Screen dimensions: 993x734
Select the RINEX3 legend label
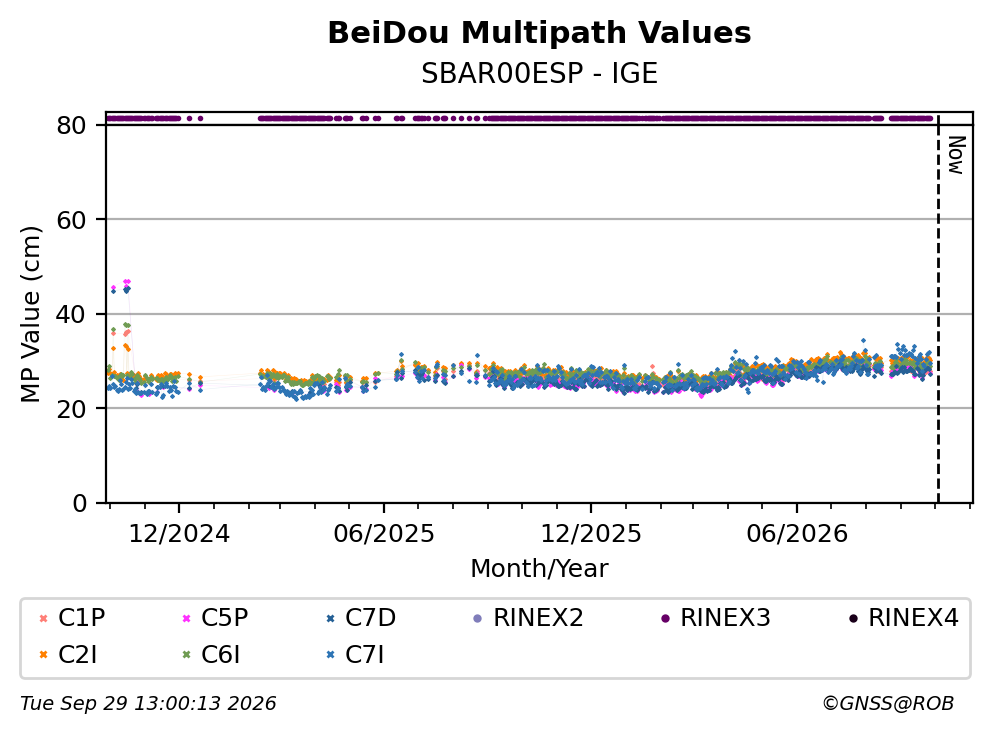point(725,617)
